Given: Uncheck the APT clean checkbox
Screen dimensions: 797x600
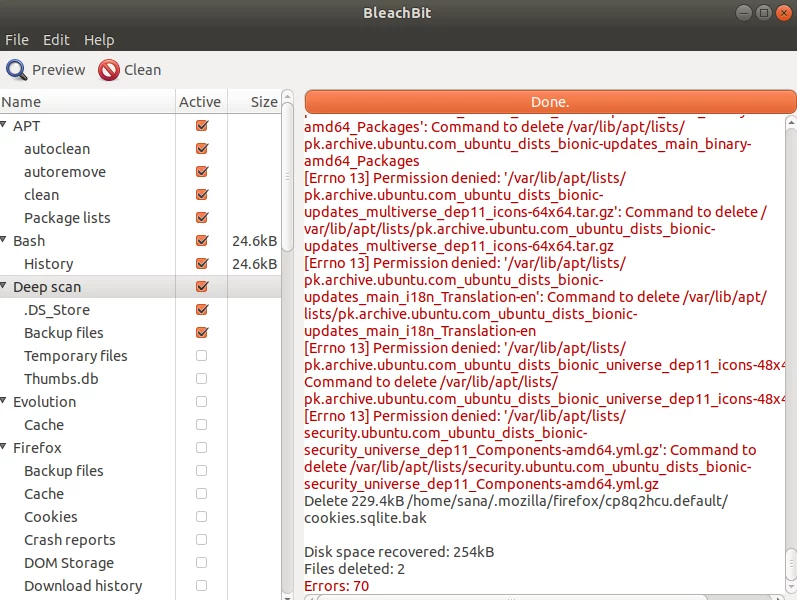Looking at the screenshot, I should pos(202,195).
